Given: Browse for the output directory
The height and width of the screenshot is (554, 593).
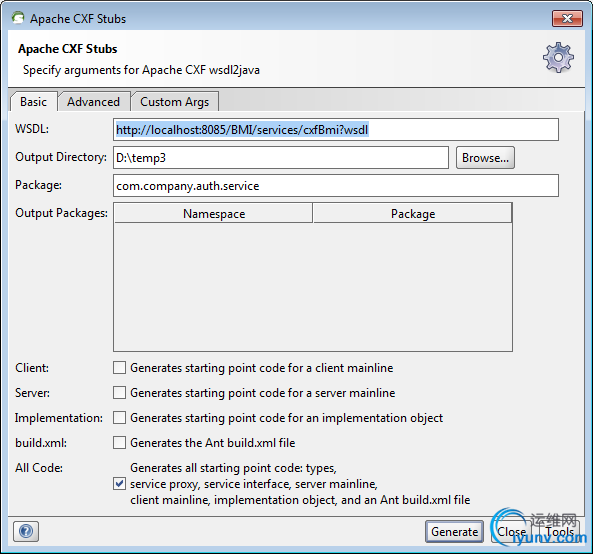Looking at the screenshot, I should (485, 158).
